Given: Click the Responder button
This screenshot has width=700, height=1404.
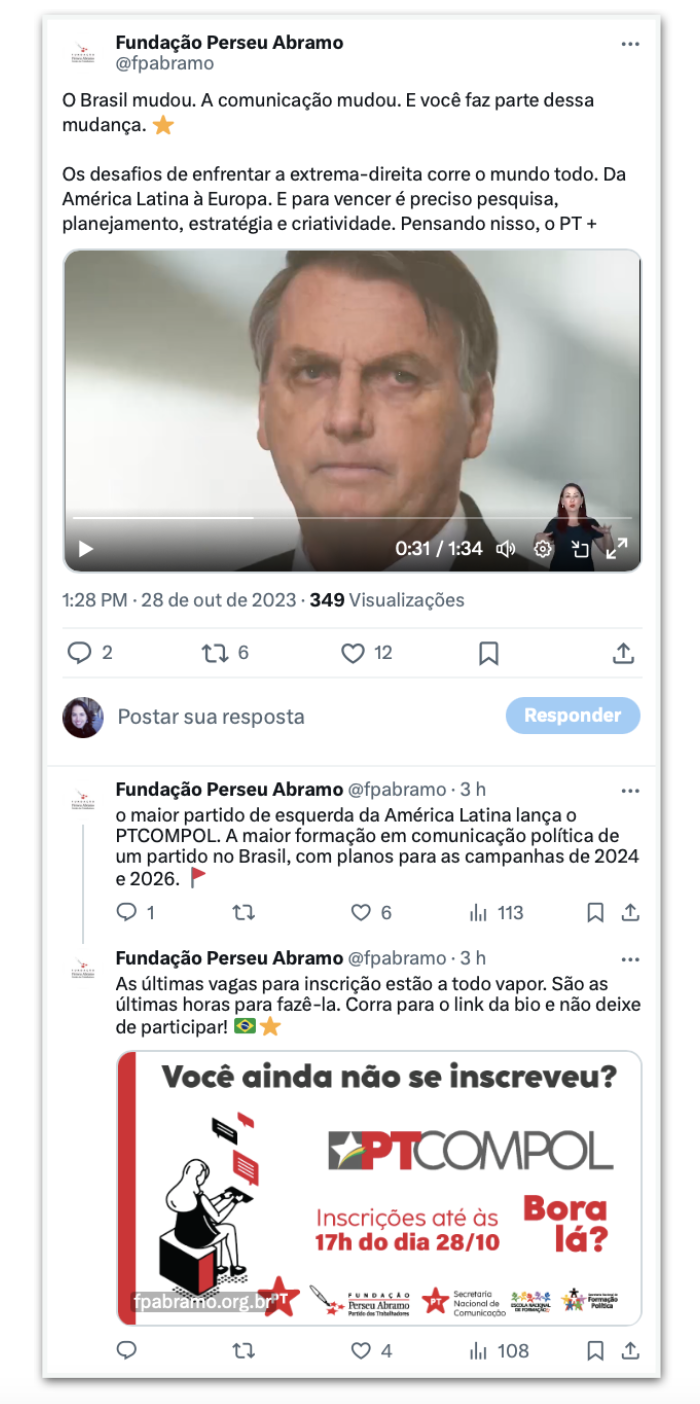Looking at the screenshot, I should tap(573, 715).
